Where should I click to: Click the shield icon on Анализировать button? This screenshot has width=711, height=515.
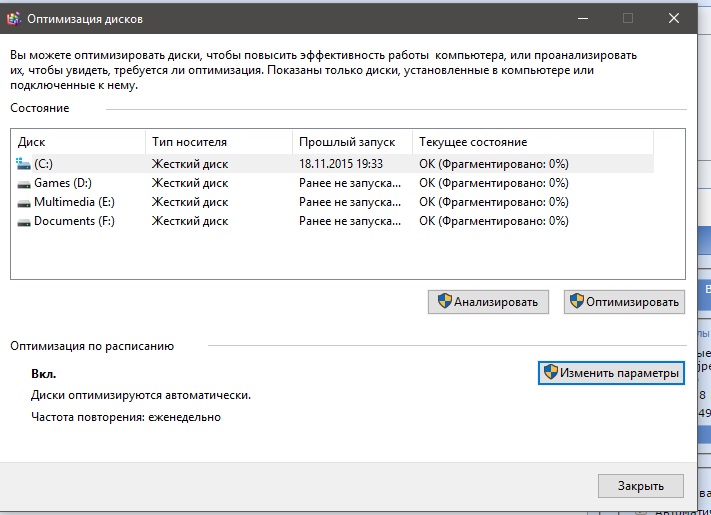click(x=443, y=301)
